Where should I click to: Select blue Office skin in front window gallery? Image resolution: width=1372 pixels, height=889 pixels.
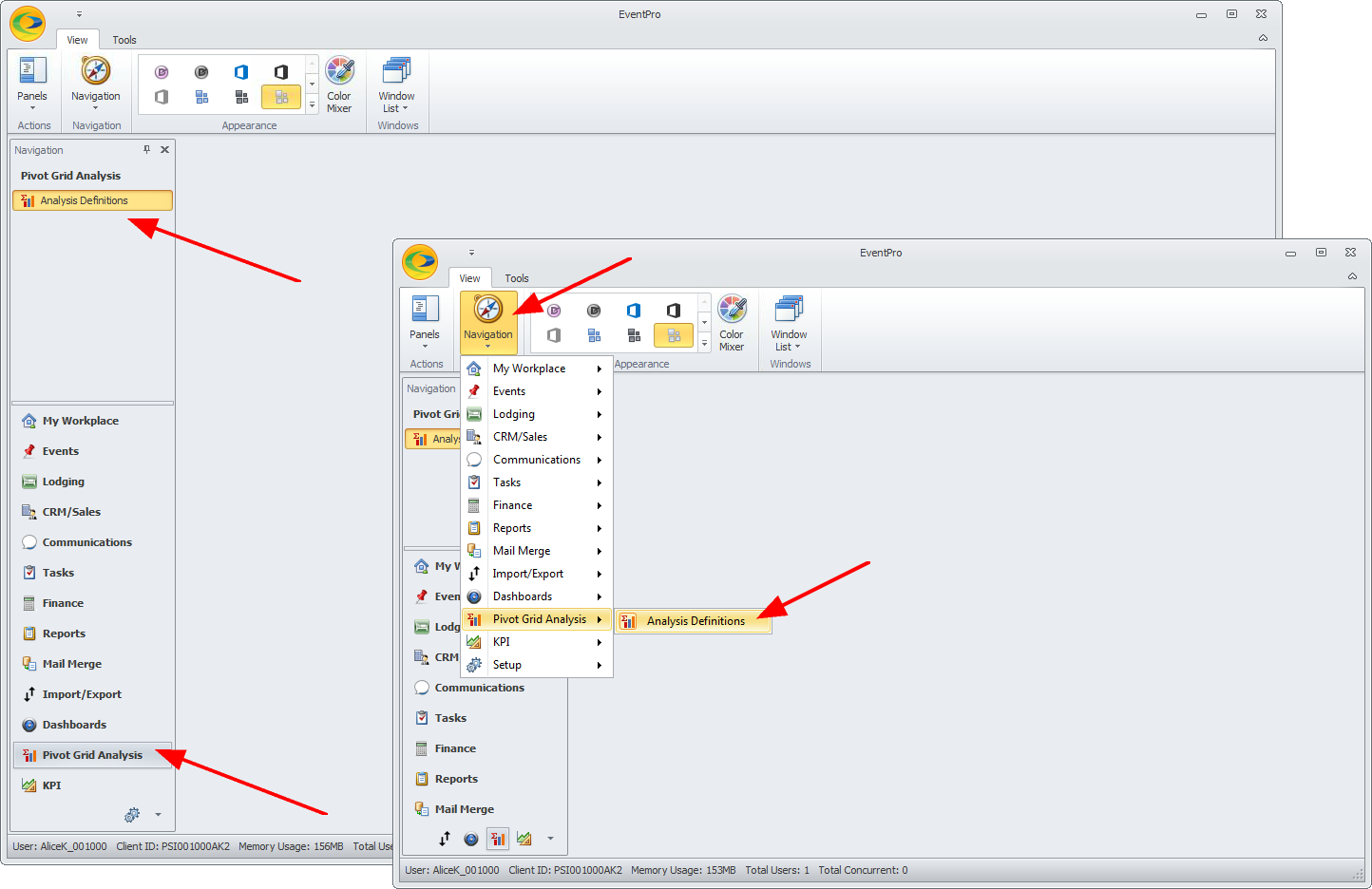[x=634, y=311]
